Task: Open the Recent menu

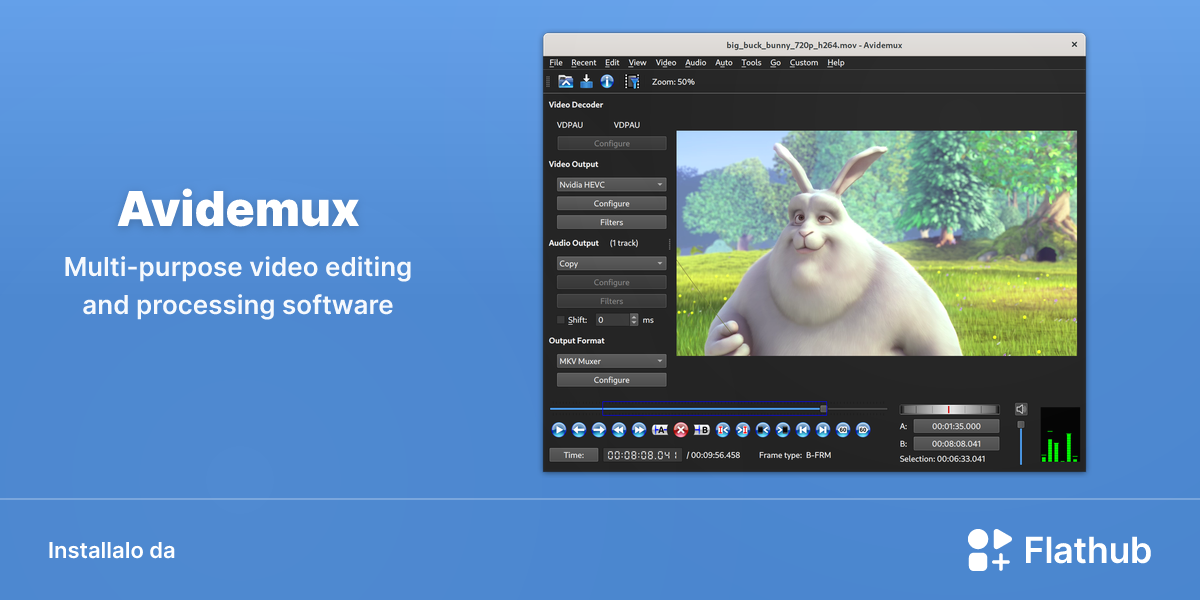Action: 584,63
